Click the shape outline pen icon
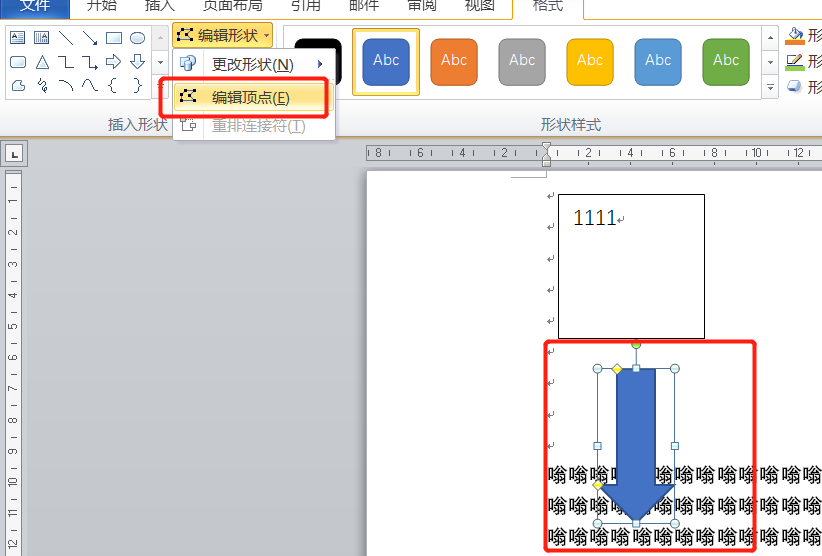Screen dimensions: 822x556 pyautogui.click(x=795, y=62)
